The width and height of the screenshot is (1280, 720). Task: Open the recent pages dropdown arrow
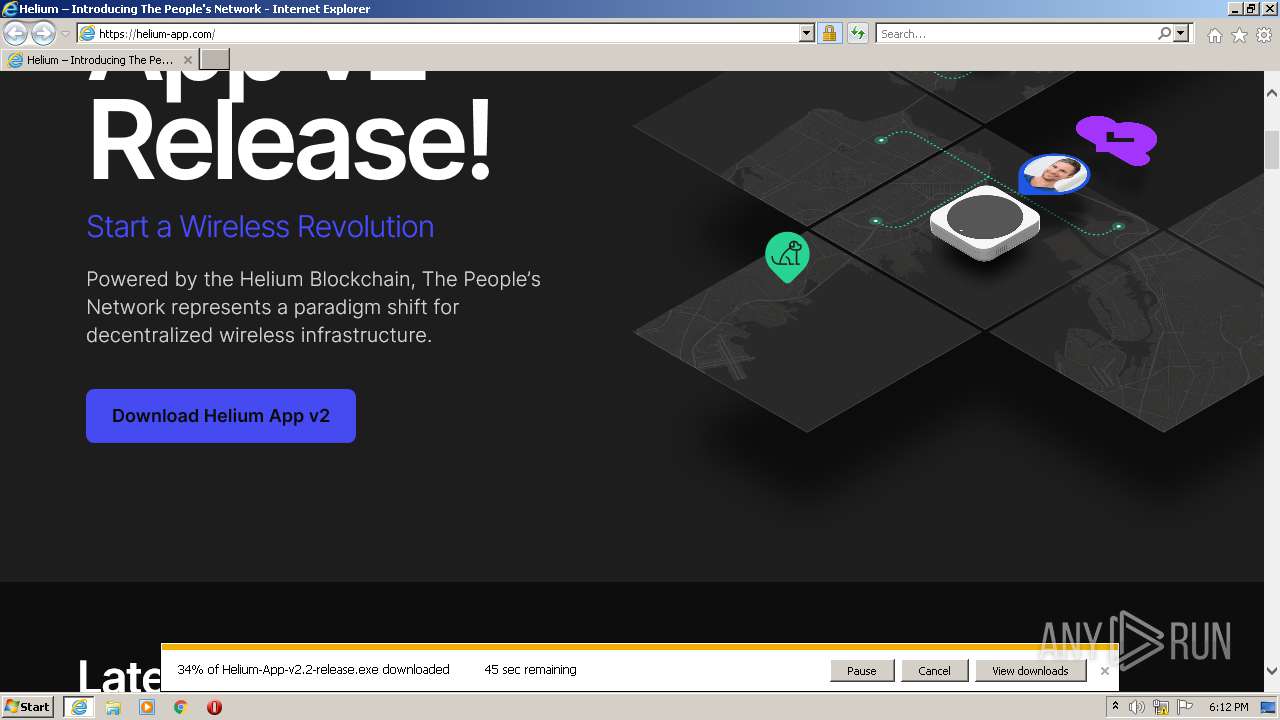(x=65, y=33)
